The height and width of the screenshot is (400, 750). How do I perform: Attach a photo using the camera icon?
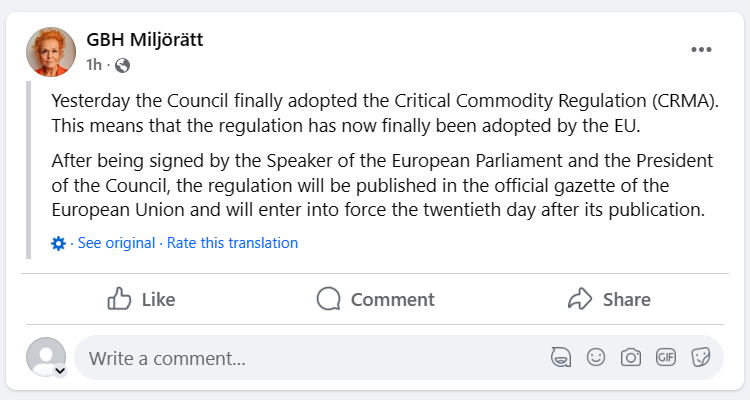(x=631, y=357)
